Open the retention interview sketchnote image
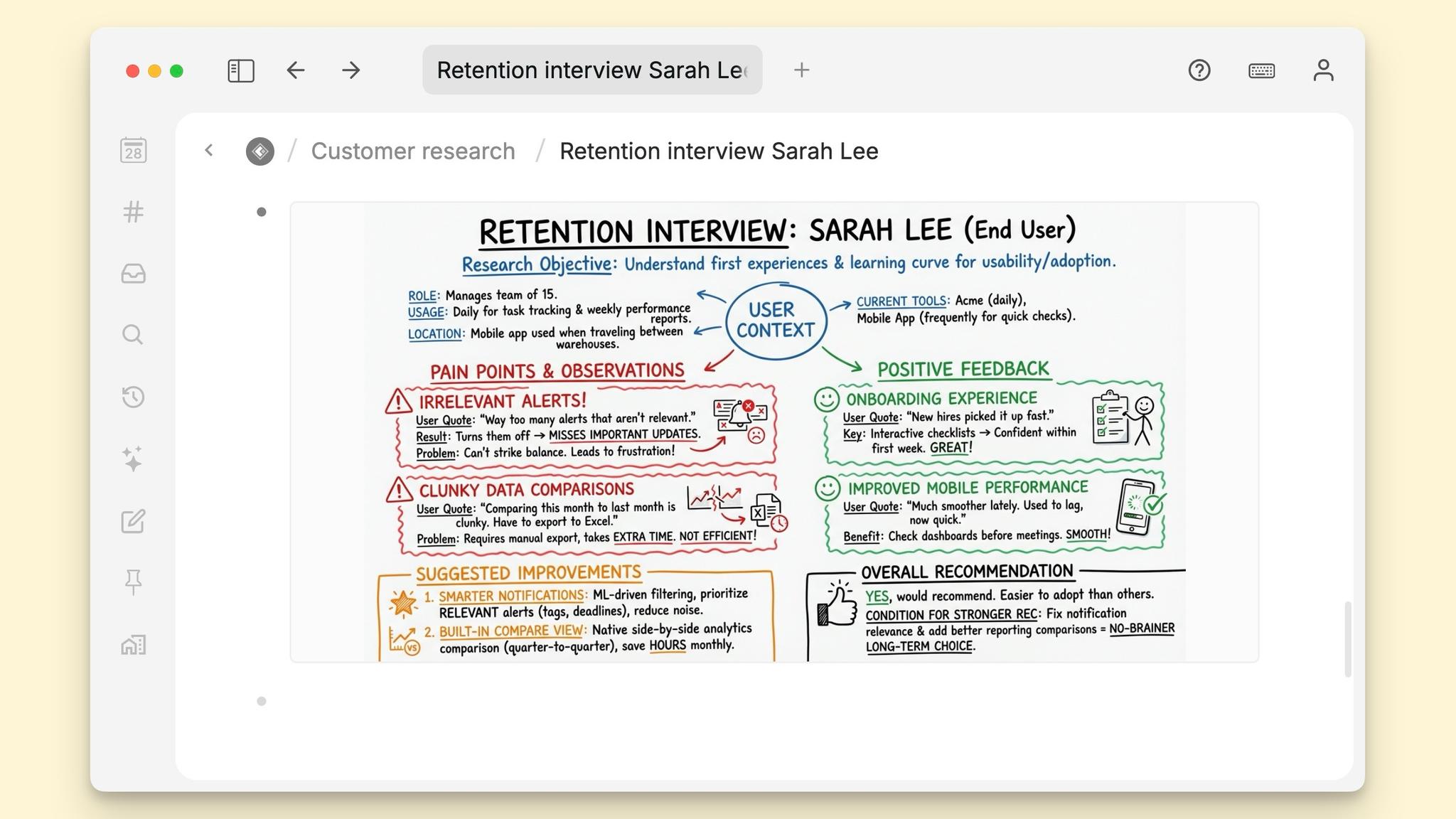Viewport: 1456px width, 819px height. tap(774, 432)
